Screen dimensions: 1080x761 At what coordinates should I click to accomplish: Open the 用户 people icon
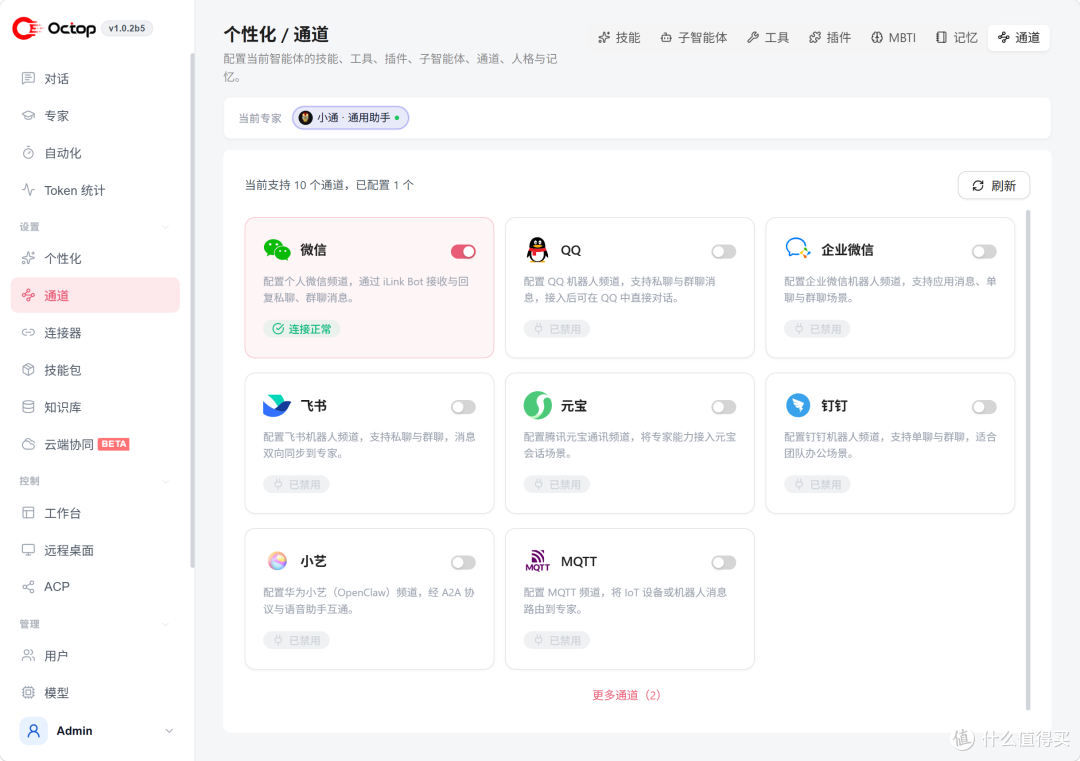point(28,656)
